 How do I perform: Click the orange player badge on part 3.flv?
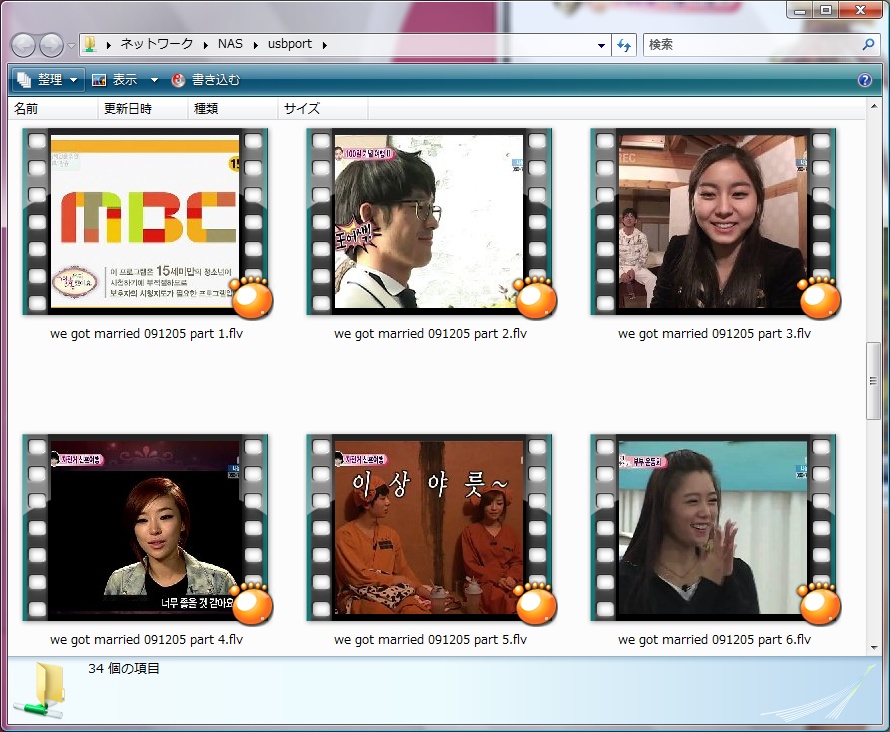[x=820, y=298]
